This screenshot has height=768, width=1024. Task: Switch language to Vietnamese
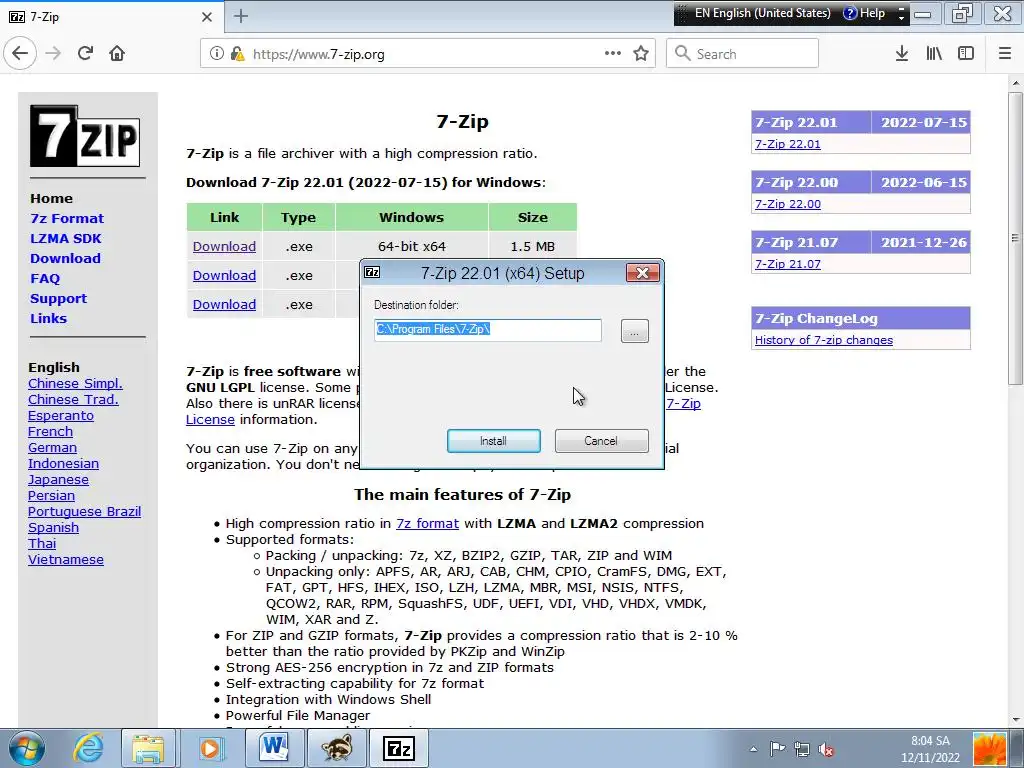click(66, 560)
